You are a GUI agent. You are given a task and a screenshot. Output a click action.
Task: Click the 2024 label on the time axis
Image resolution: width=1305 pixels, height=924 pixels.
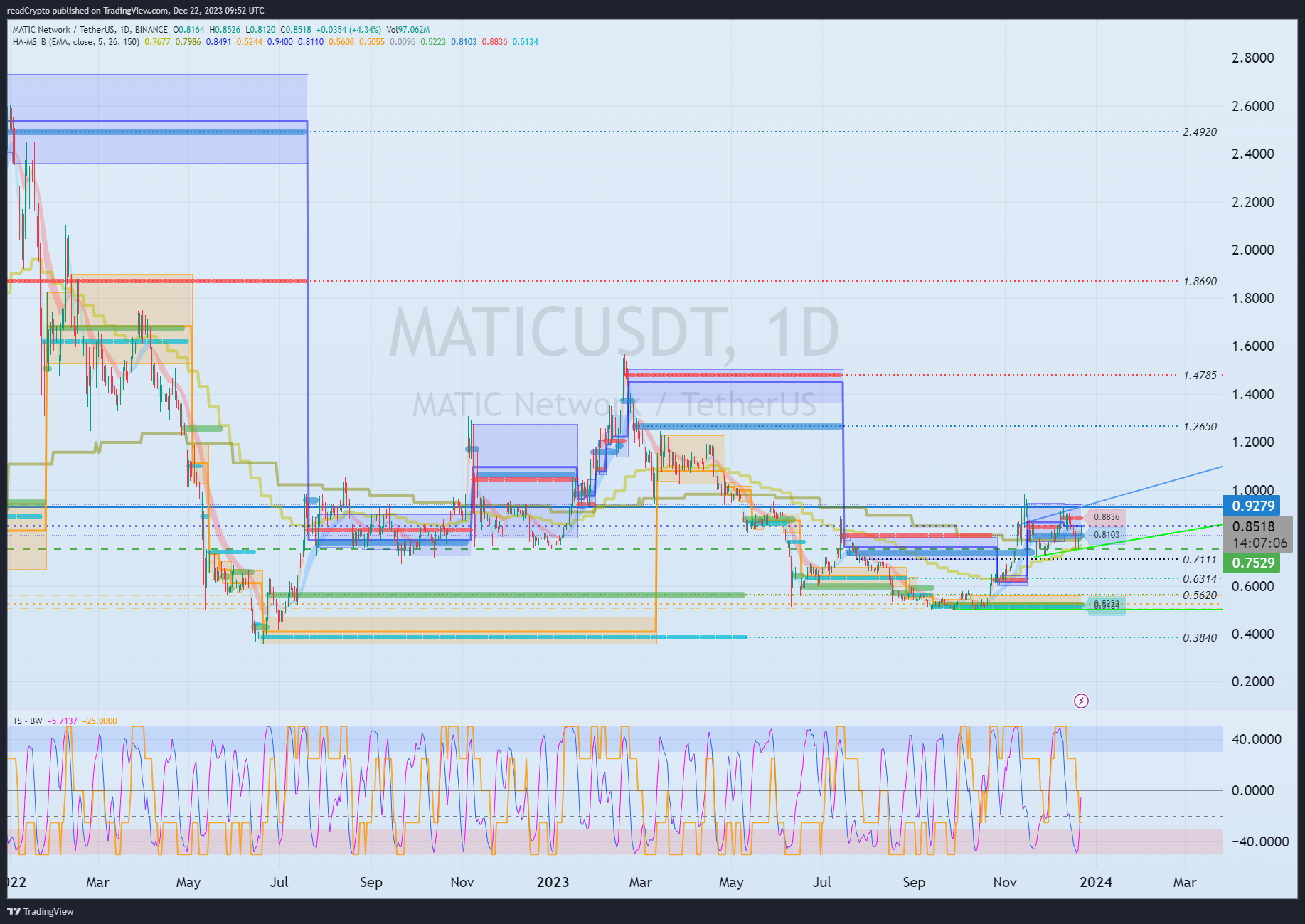(x=1096, y=882)
